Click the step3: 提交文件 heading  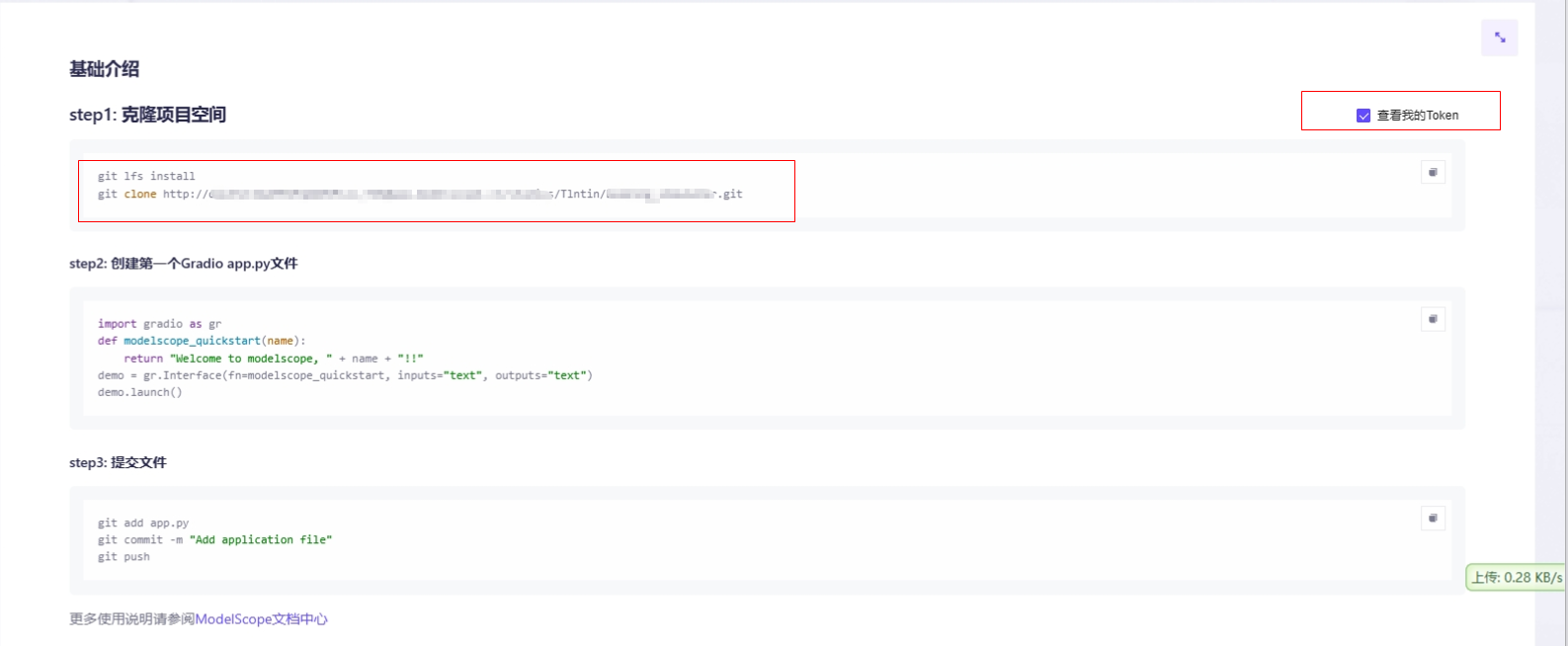coord(118,462)
